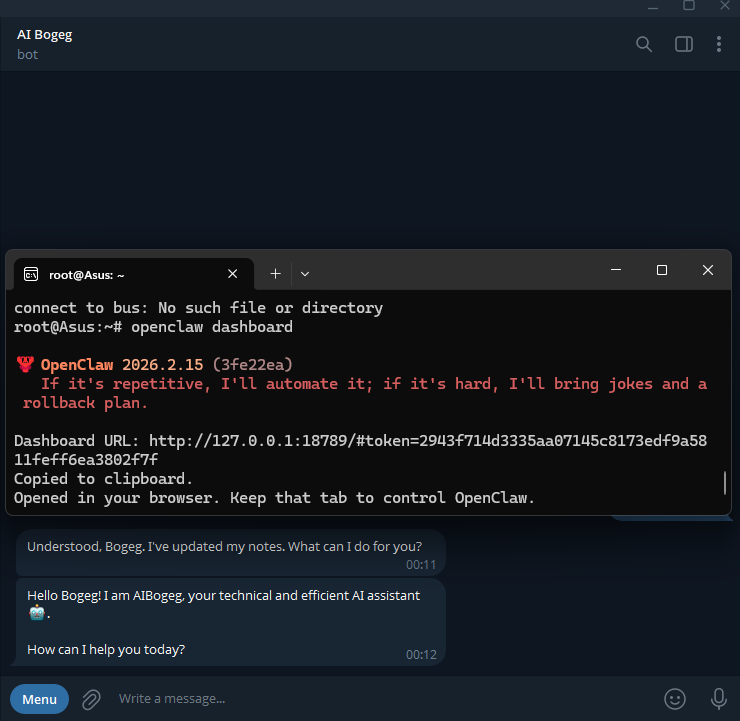Click 'connect to bus' error line
The height and width of the screenshot is (721, 740).
(x=198, y=308)
